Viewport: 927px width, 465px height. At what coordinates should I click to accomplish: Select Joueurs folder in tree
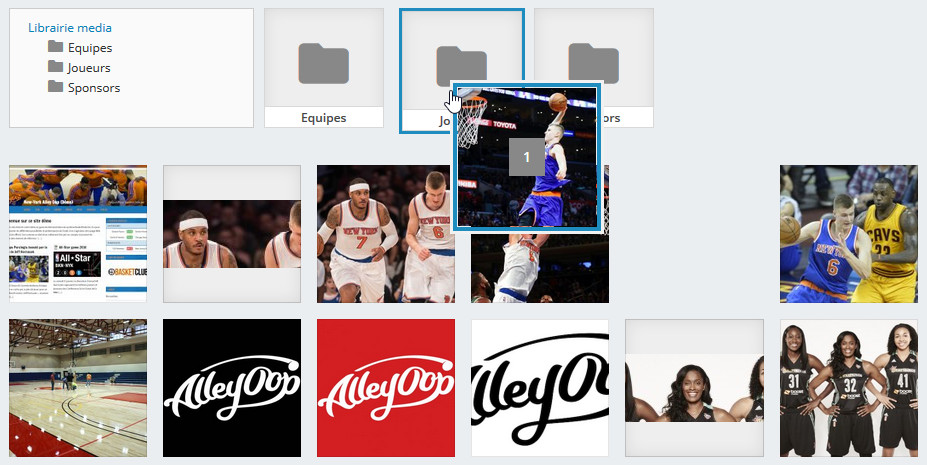tap(89, 68)
